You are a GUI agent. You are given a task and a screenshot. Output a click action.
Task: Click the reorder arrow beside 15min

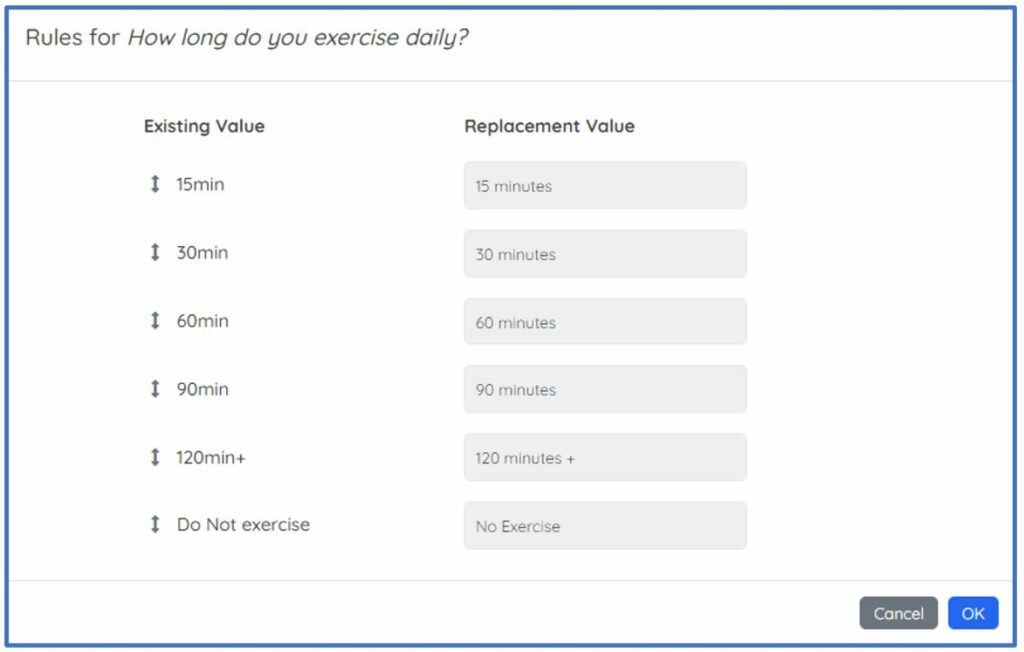tap(155, 185)
